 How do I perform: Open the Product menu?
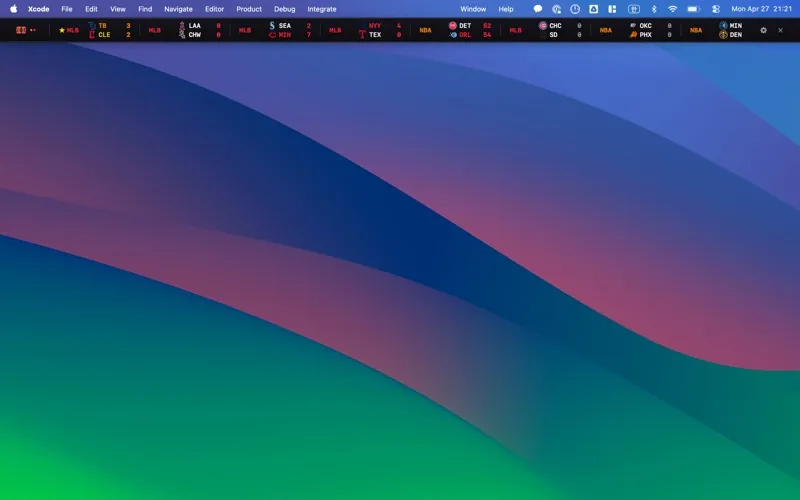tap(249, 9)
